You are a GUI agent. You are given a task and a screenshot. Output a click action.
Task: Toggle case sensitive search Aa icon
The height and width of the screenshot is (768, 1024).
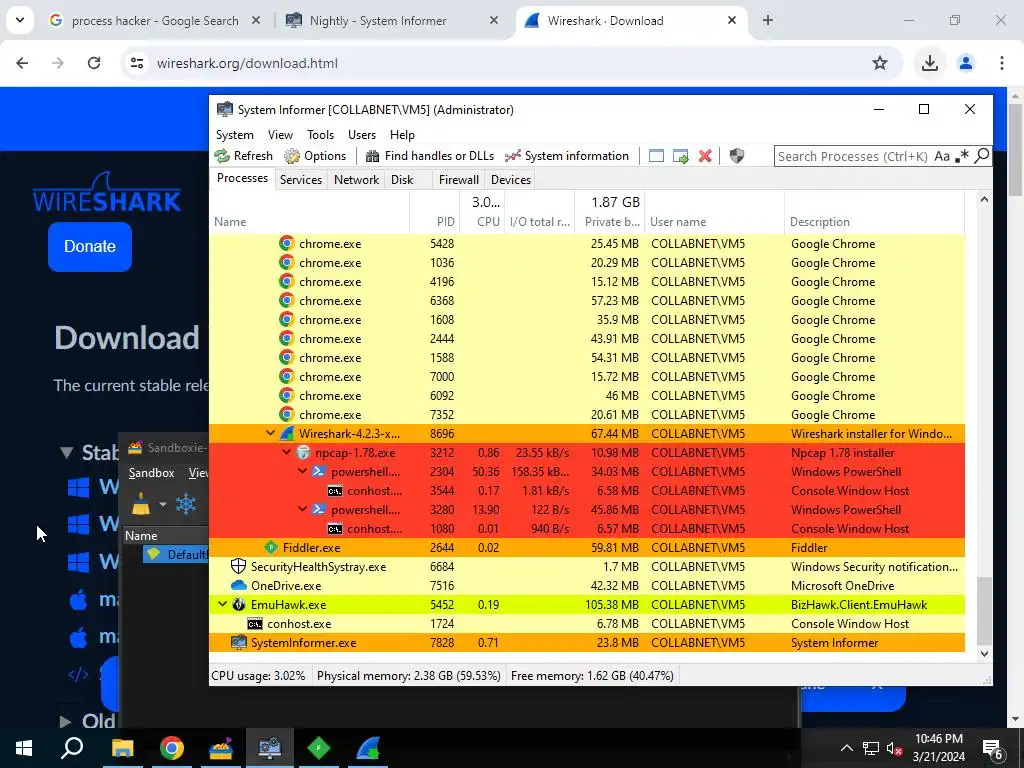(x=942, y=156)
